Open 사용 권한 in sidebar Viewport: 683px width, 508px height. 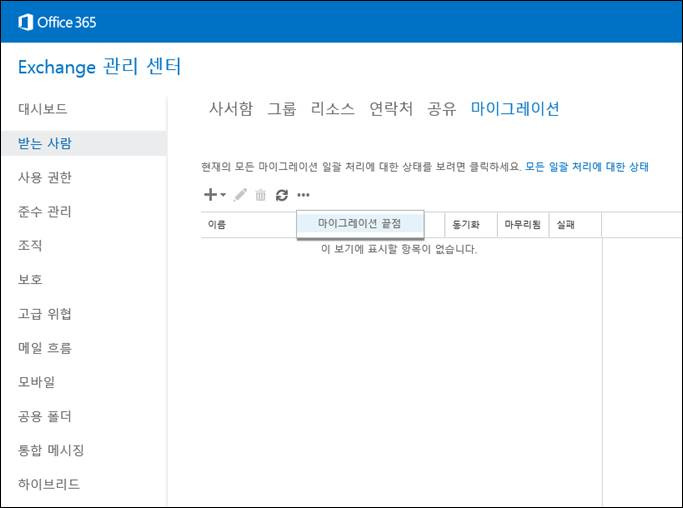[x=44, y=177]
